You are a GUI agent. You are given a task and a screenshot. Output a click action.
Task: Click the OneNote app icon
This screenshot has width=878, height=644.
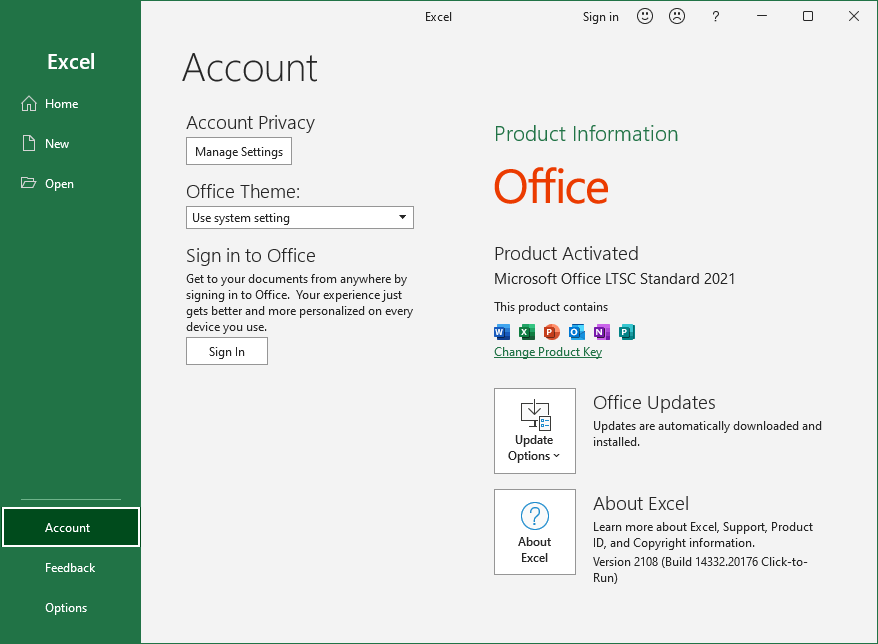click(601, 332)
